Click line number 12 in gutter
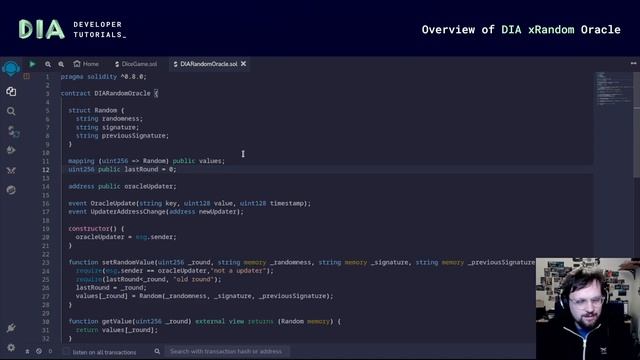The height and width of the screenshot is (360, 640). 46,169
